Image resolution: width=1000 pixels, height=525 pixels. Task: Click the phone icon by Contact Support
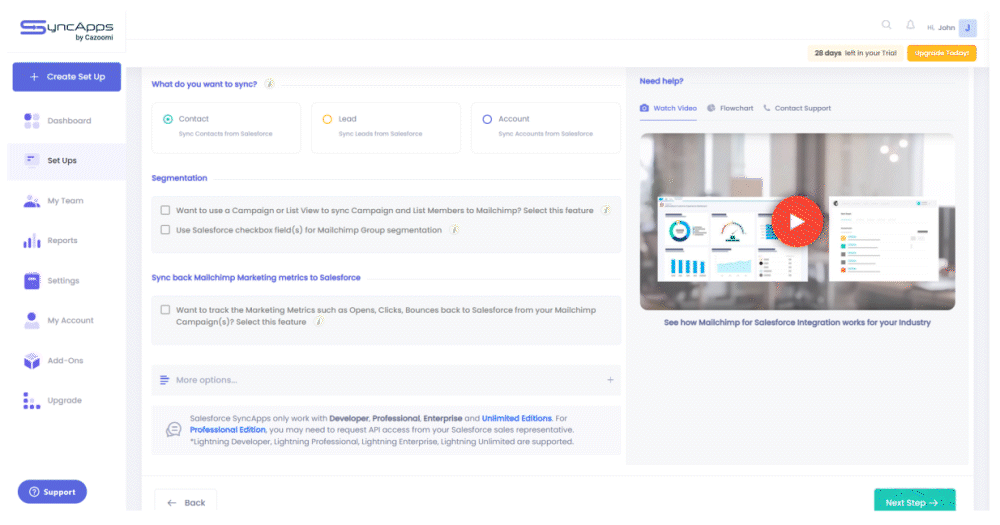767,108
